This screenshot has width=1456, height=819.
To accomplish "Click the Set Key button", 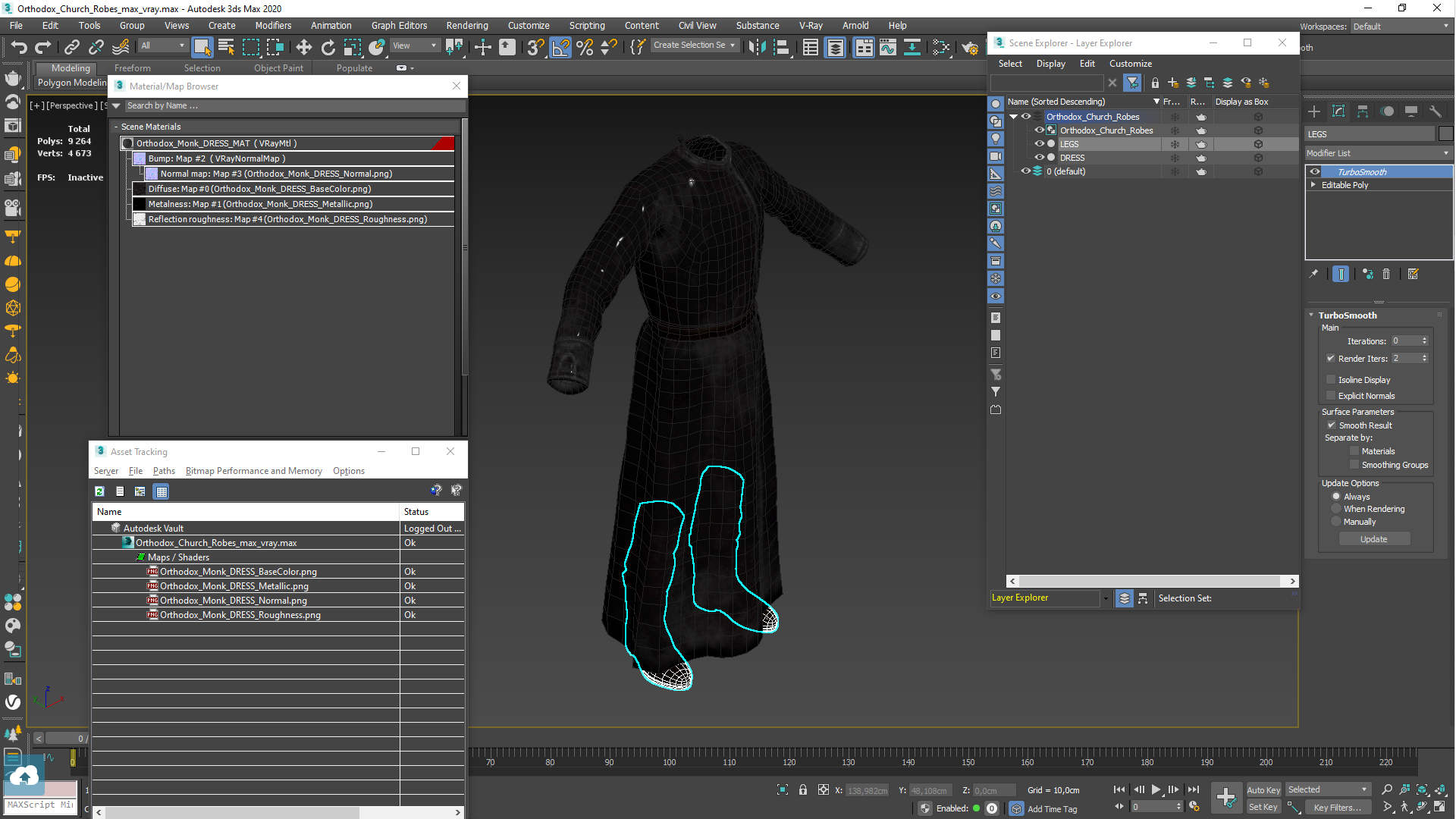I will click(1263, 808).
